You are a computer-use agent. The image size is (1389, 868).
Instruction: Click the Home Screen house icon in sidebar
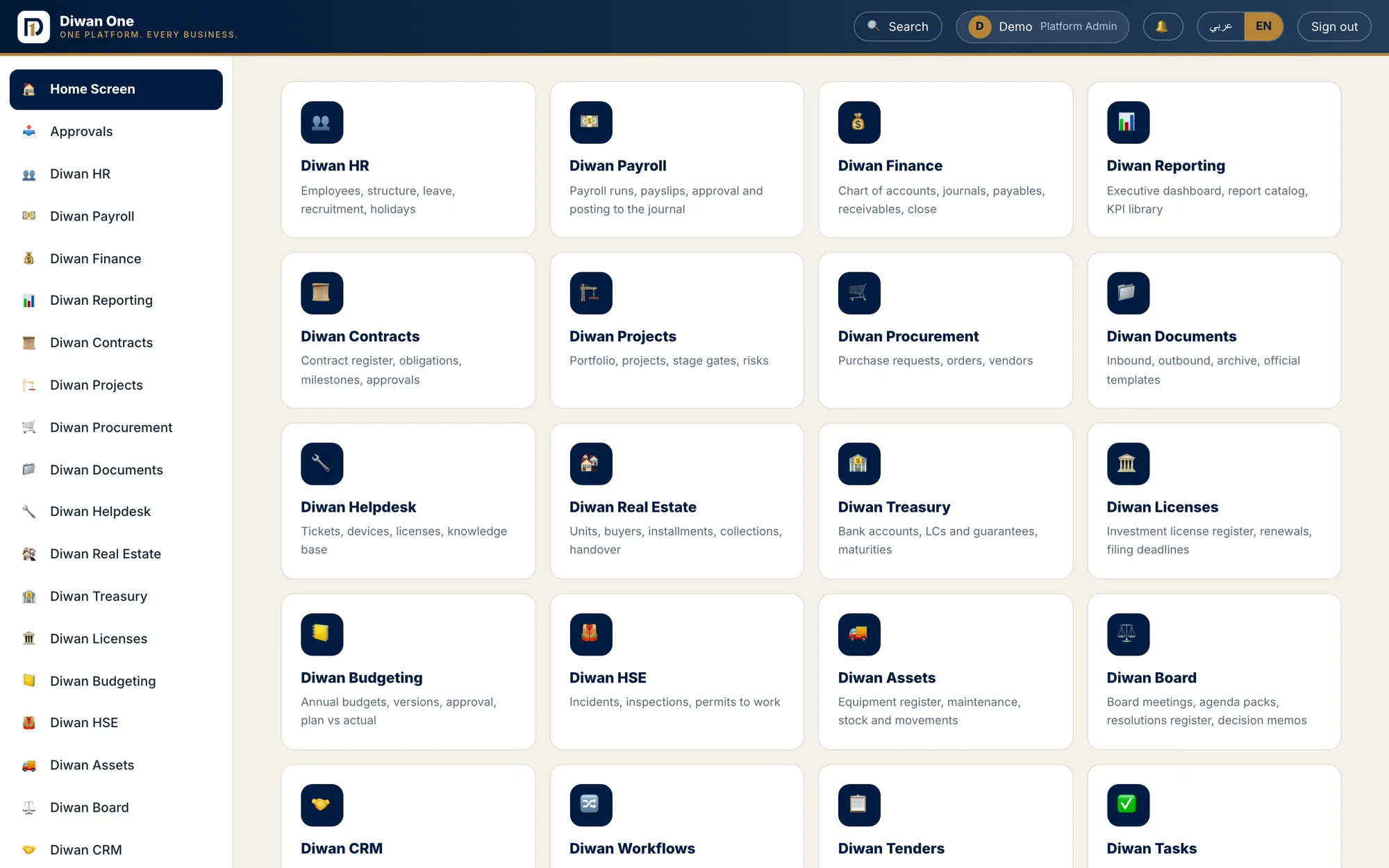tap(28, 89)
